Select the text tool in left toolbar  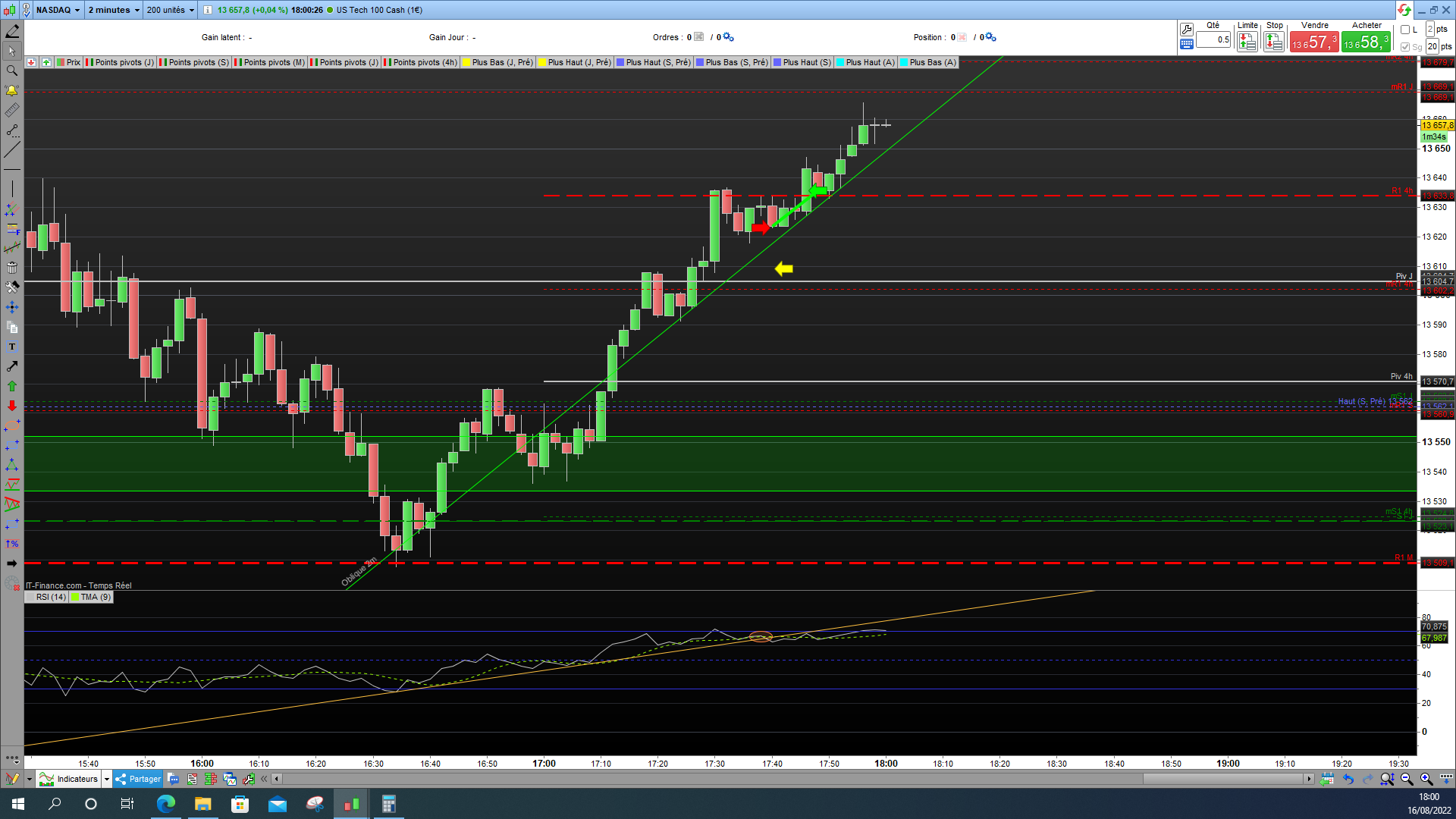click(11, 347)
